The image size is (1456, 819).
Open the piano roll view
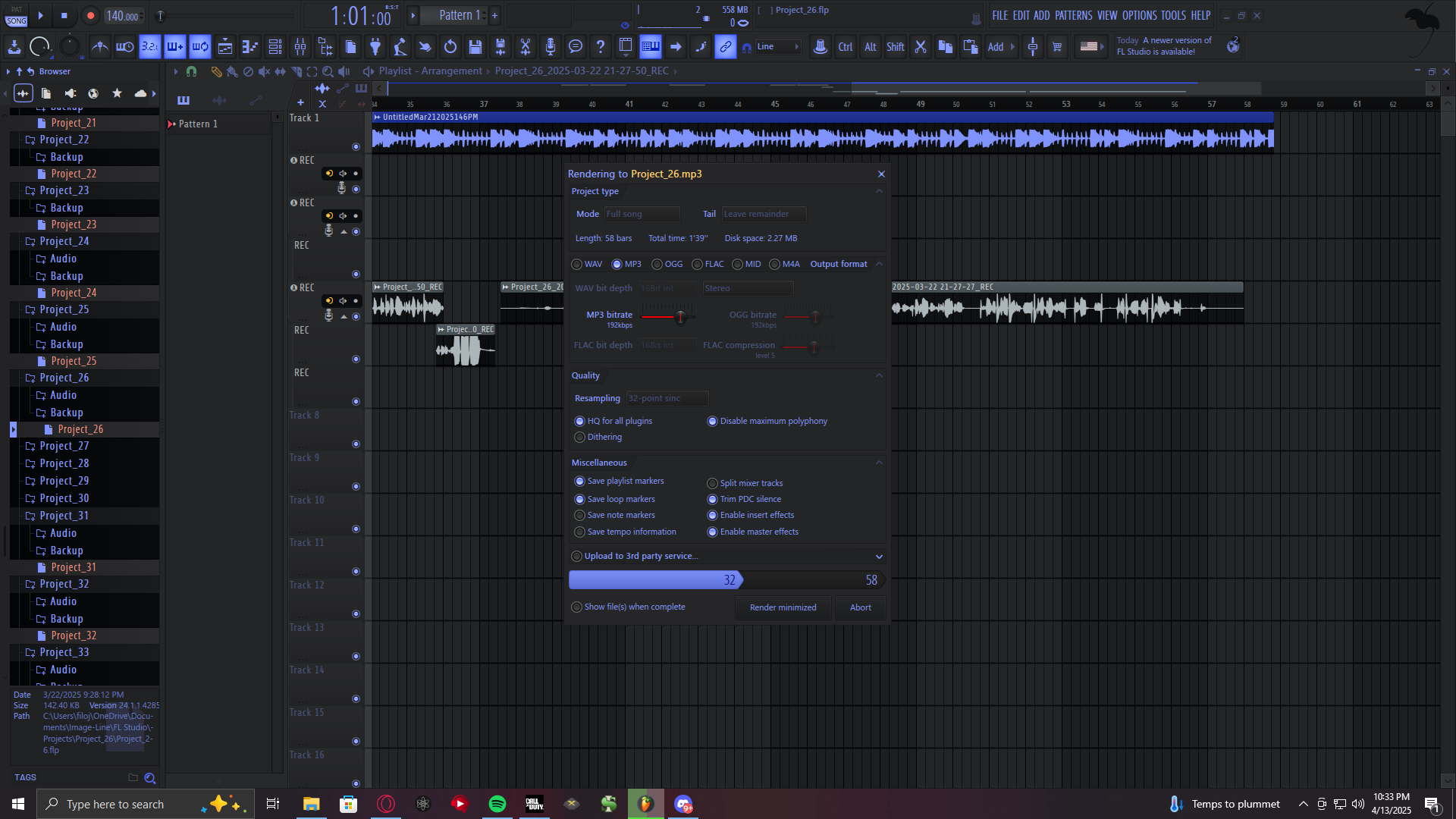point(250,47)
